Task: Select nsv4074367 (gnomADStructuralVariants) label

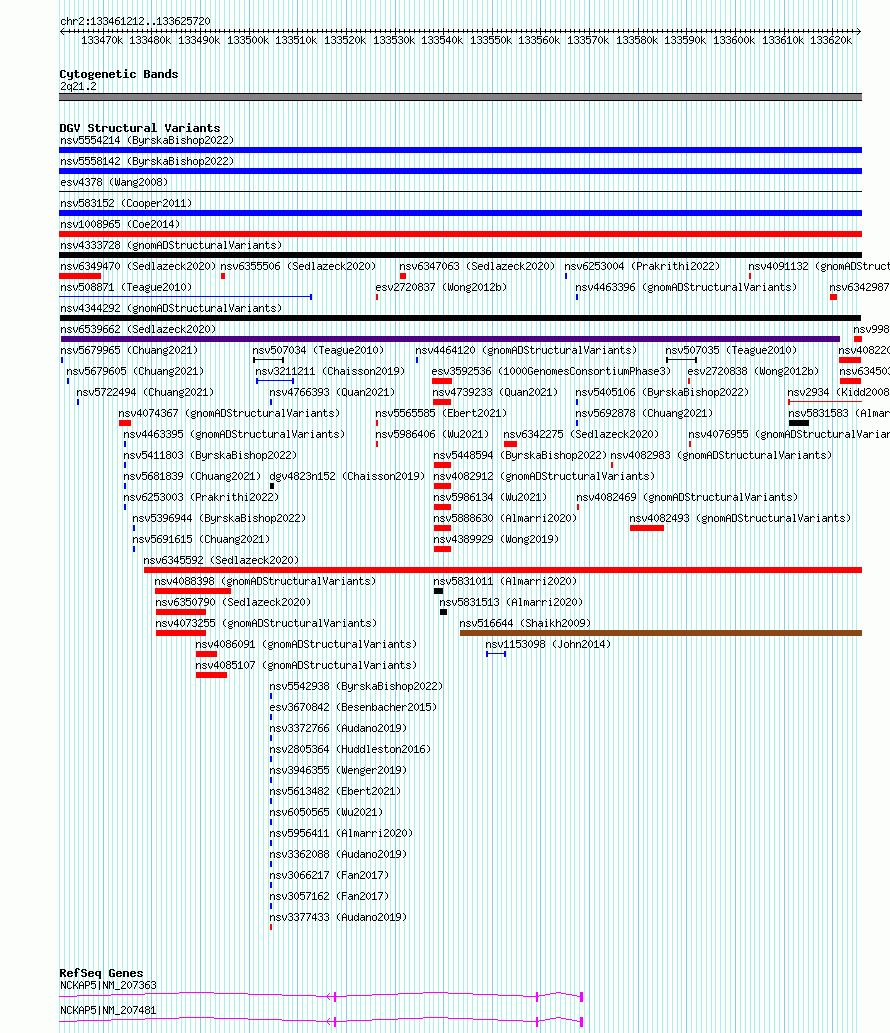Action: [x=229, y=414]
